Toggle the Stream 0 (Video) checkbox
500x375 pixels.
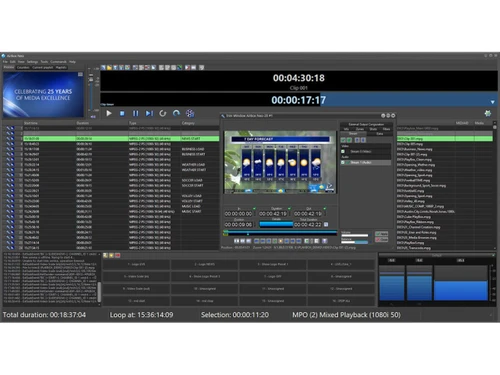pyautogui.click(x=343, y=151)
